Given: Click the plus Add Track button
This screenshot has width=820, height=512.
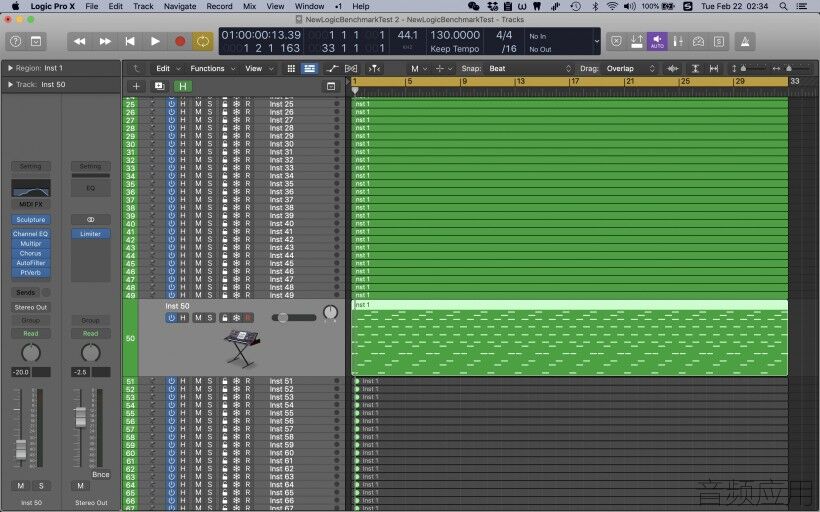Looking at the screenshot, I should coord(136,86).
